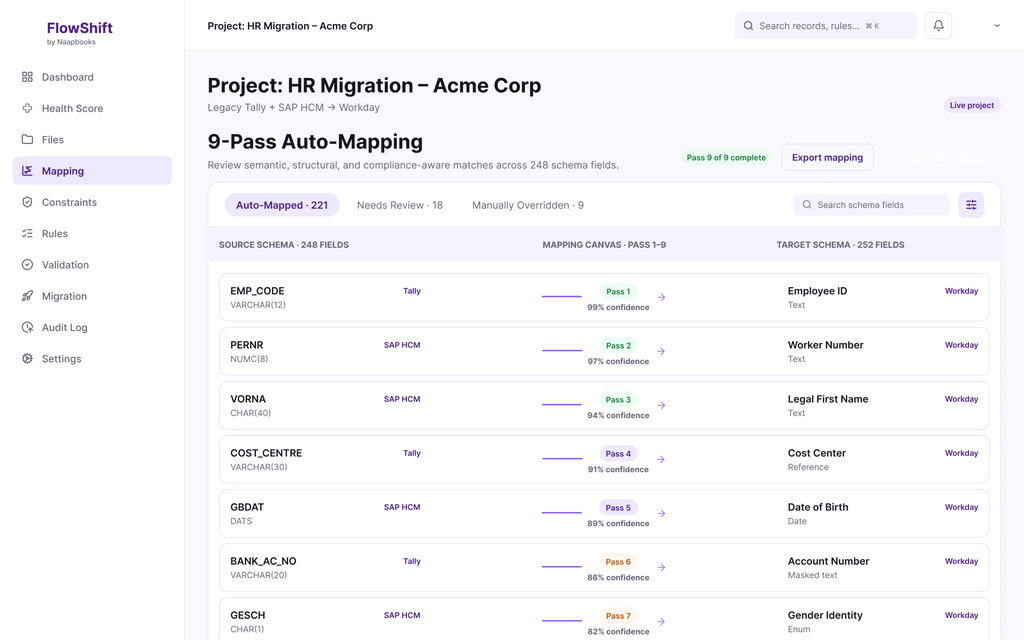Viewport: 1024px width, 640px height.
Task: Click the arrow icon in GESCH row
Action: [x=662, y=622]
